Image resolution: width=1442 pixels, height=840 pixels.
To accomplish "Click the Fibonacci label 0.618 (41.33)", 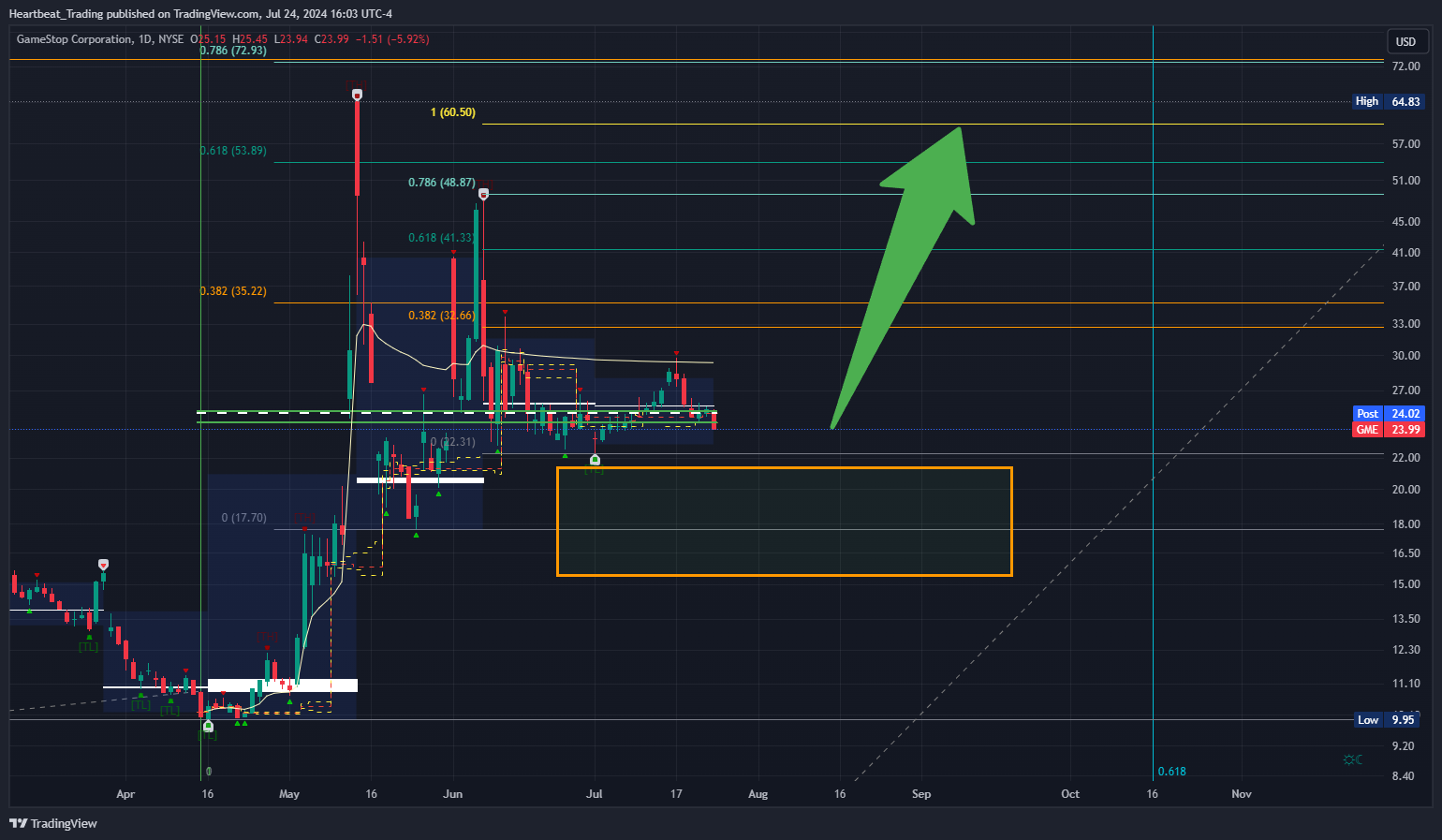I will [441, 238].
